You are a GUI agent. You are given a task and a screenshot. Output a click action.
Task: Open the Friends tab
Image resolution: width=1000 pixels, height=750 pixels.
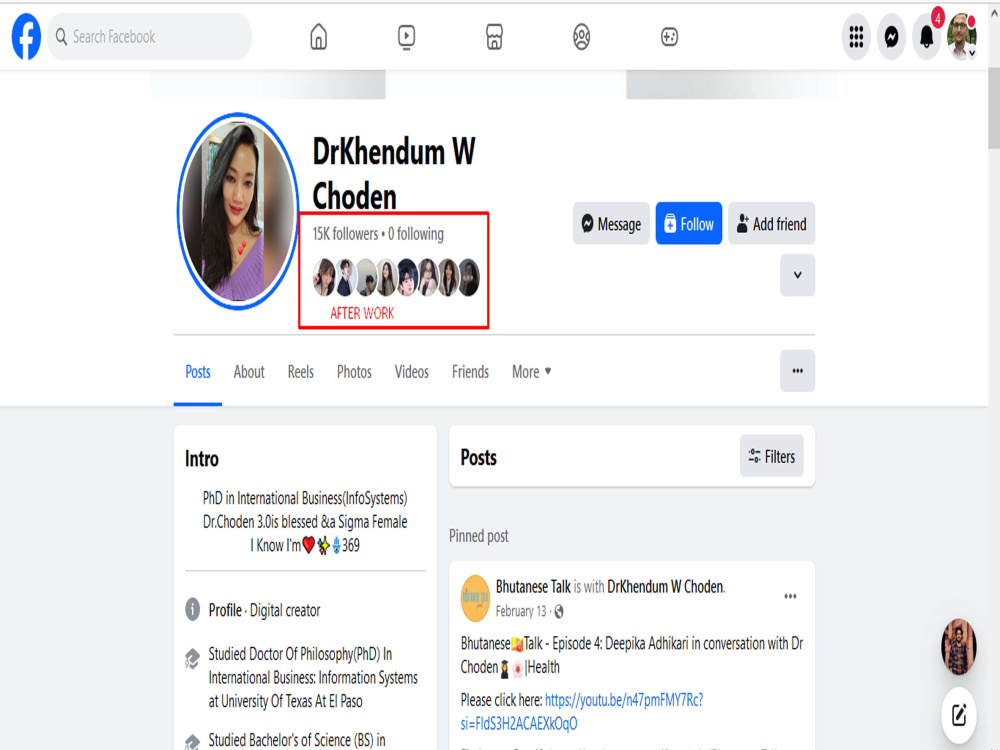click(x=470, y=372)
